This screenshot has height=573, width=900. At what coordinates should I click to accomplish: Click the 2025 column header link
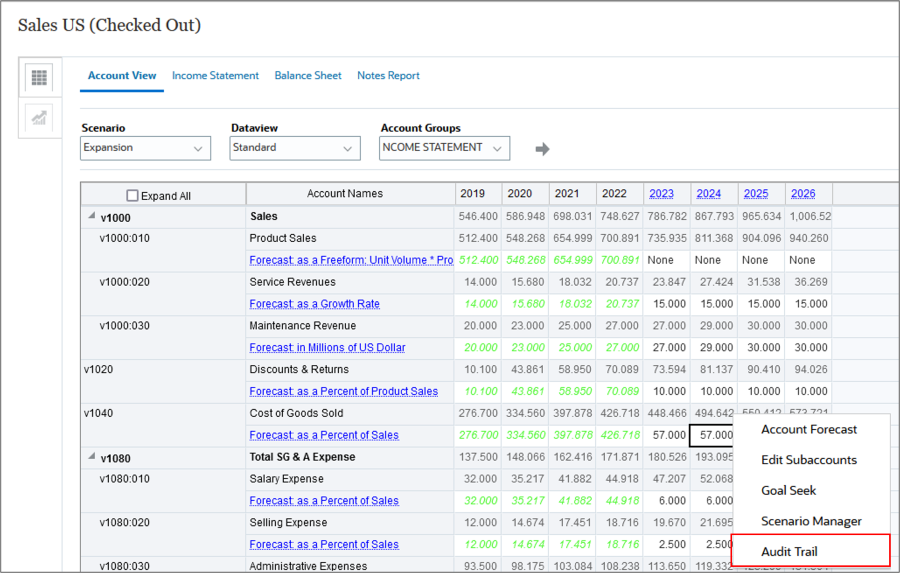[755, 193]
